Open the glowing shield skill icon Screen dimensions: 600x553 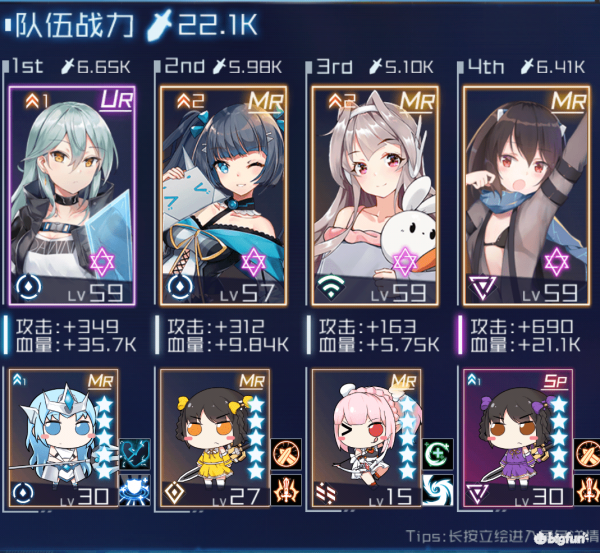135,490
